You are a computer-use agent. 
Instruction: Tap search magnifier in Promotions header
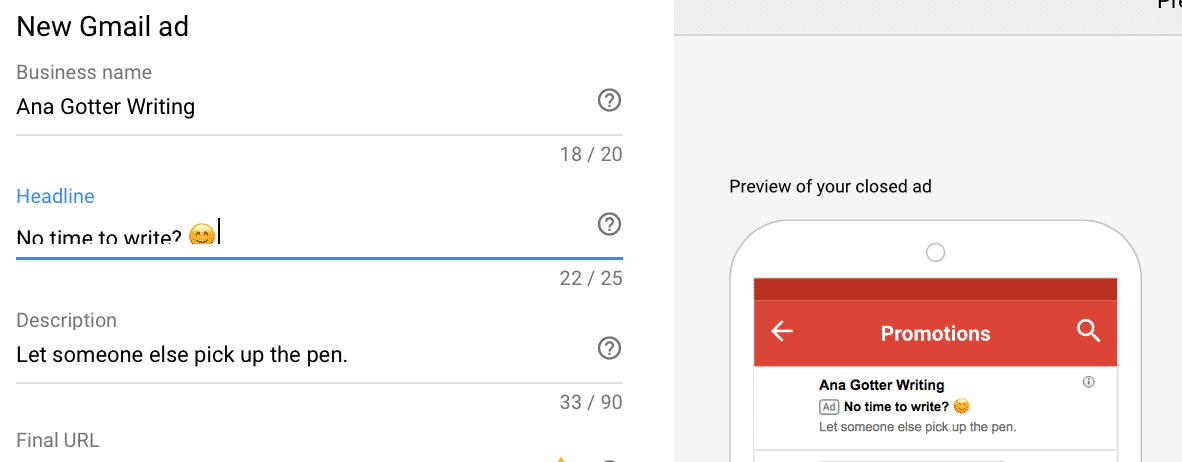(1089, 331)
